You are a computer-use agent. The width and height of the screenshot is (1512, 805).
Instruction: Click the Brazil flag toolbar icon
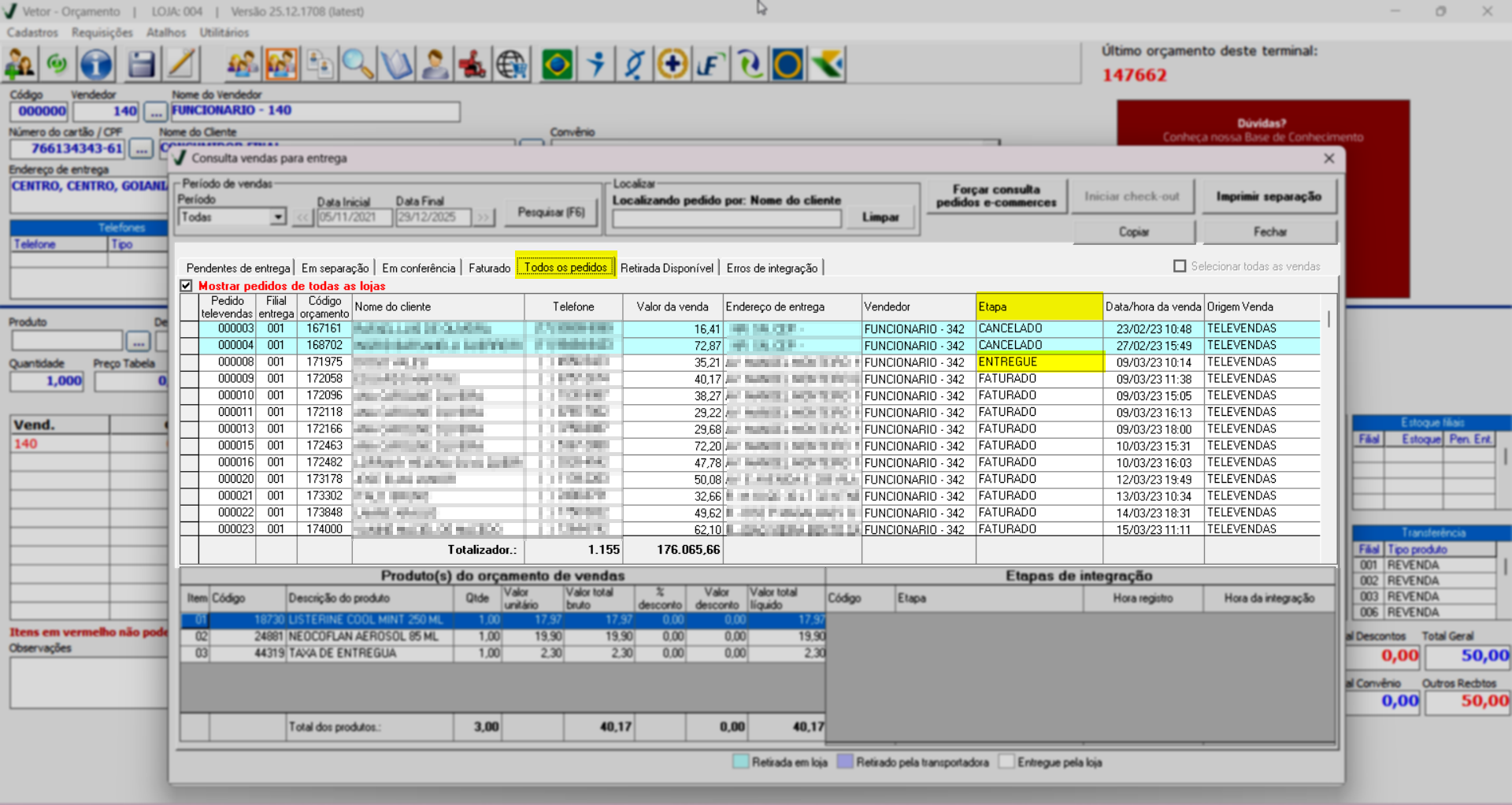557,65
